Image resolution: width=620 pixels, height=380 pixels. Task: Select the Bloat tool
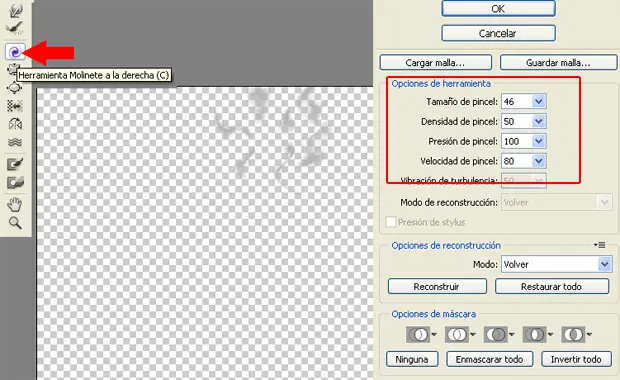click(x=15, y=87)
